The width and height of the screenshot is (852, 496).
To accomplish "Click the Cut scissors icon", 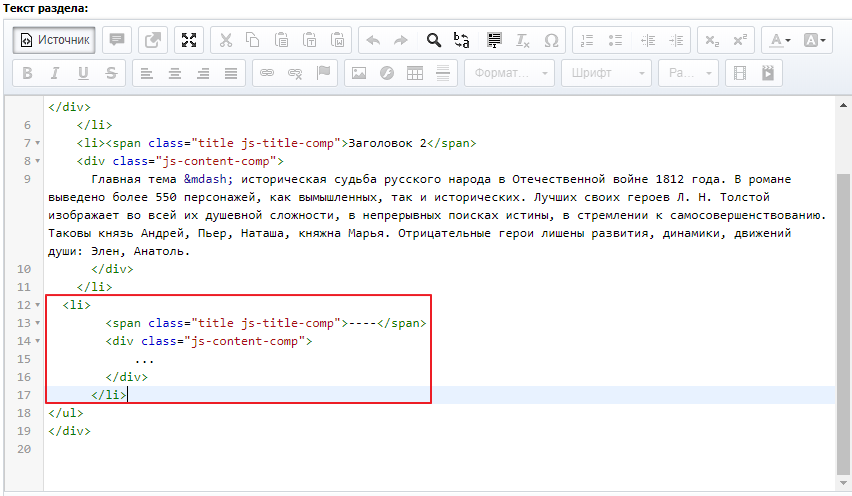I will 225,40.
